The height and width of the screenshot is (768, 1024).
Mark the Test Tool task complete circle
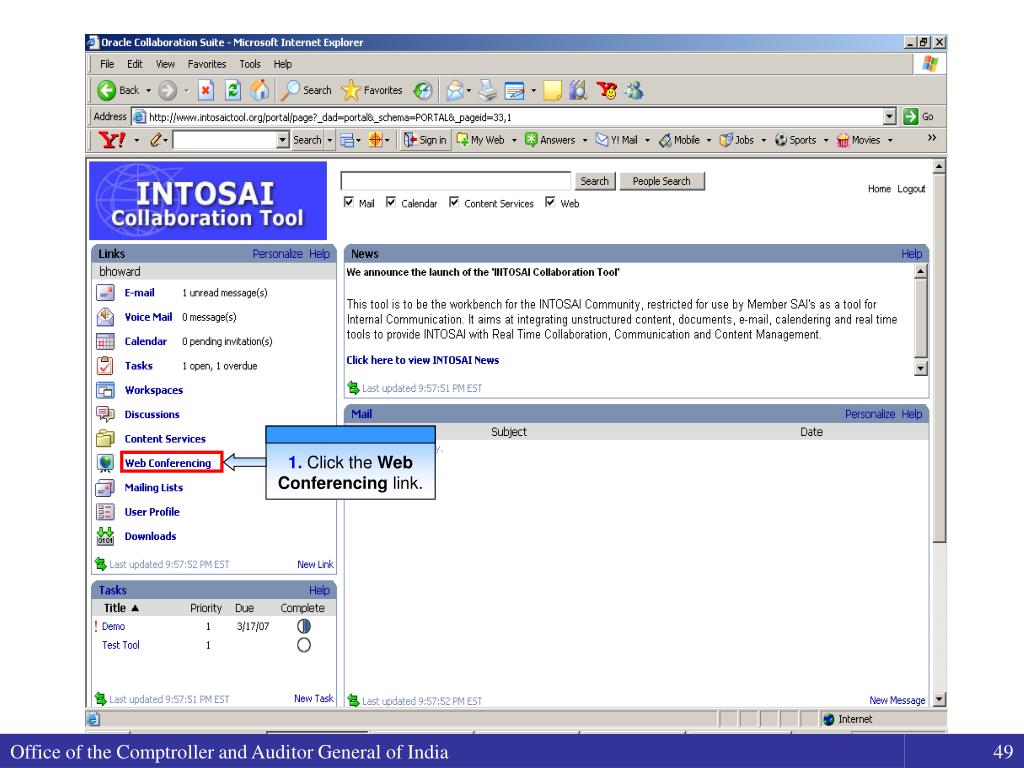point(304,645)
